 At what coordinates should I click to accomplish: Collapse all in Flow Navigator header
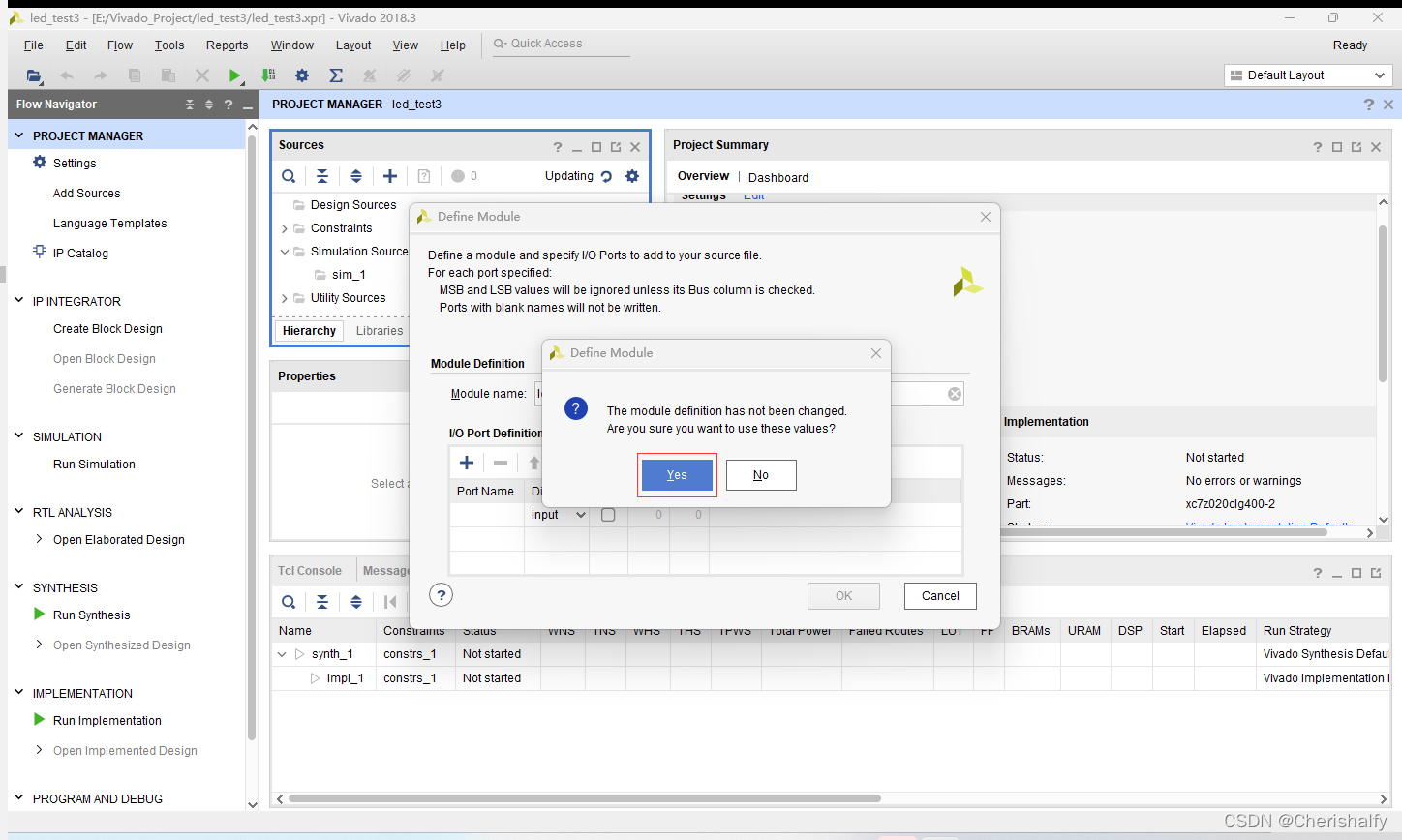(190, 105)
